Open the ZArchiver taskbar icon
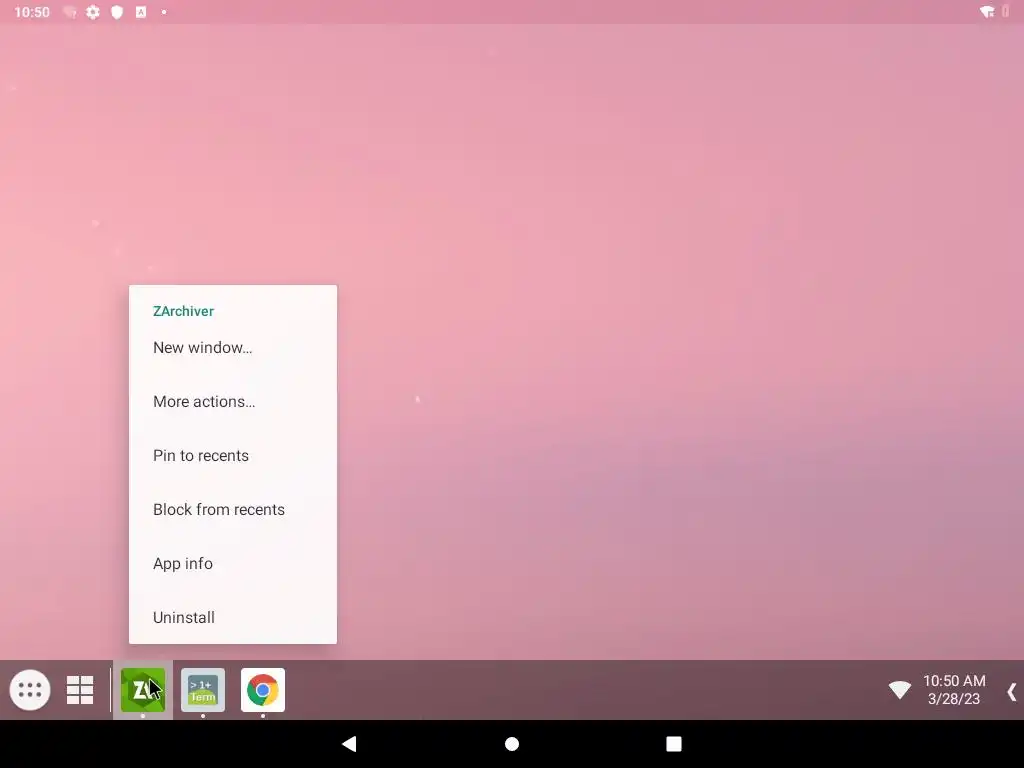Screen dimensions: 1024x768 click(x=143, y=690)
